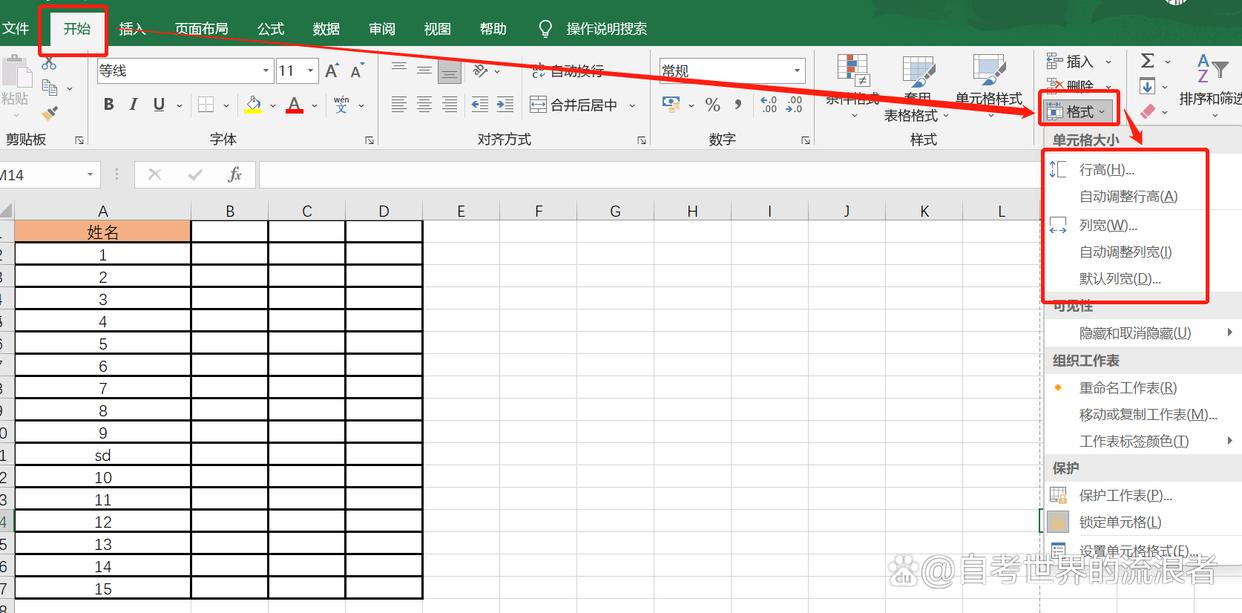This screenshot has width=1242, height=613.
Task: Click 自动换行 wrap text button
Action: pos(567,71)
